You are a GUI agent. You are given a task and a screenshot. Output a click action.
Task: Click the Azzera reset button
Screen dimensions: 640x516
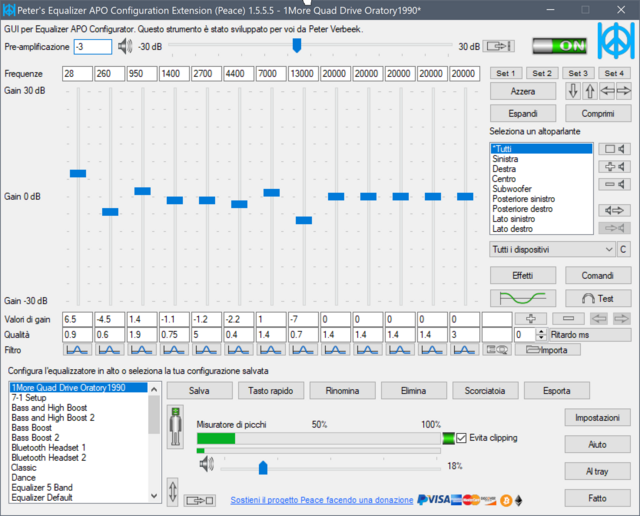[523, 91]
